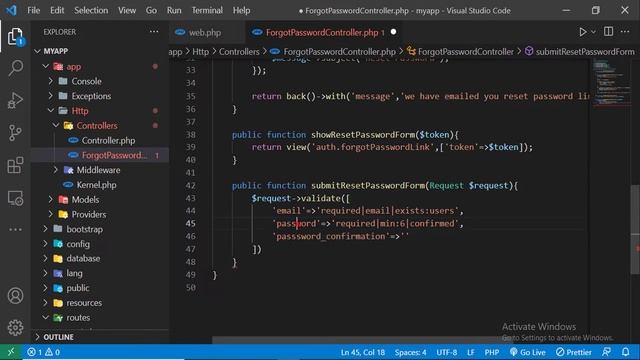This screenshot has width=640, height=360.
Task: Open editor More Actions ellipsis
Action: 625,32
